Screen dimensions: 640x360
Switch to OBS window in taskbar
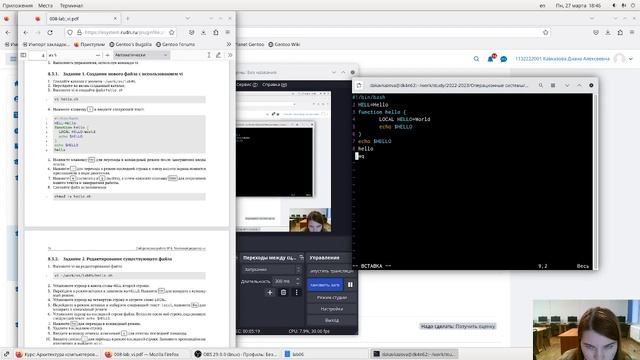236,354
